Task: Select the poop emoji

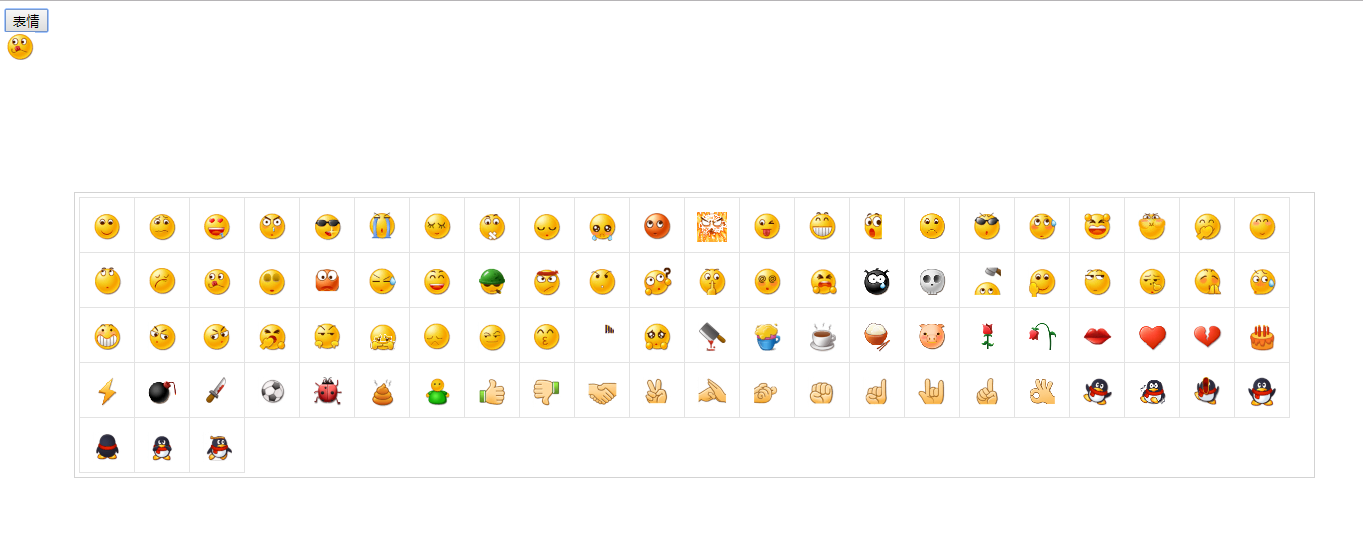Action: tap(382, 391)
